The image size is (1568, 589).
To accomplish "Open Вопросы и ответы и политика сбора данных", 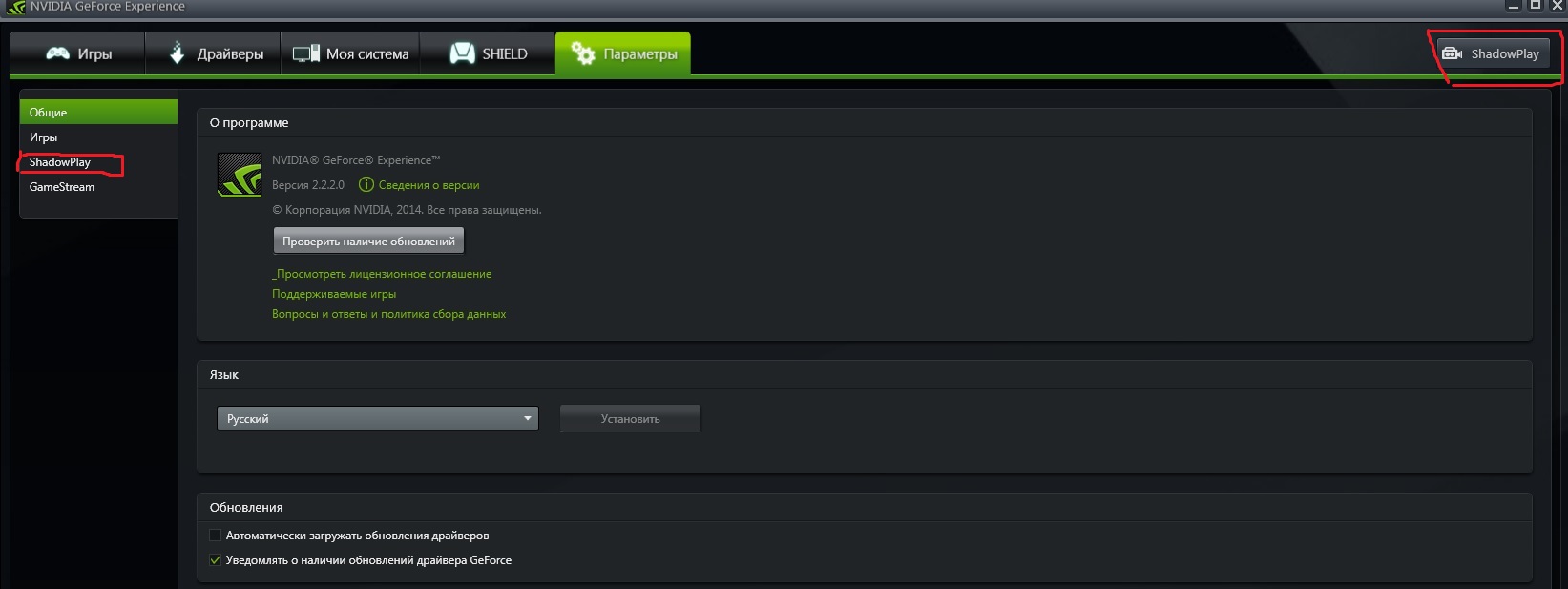I will [388, 314].
